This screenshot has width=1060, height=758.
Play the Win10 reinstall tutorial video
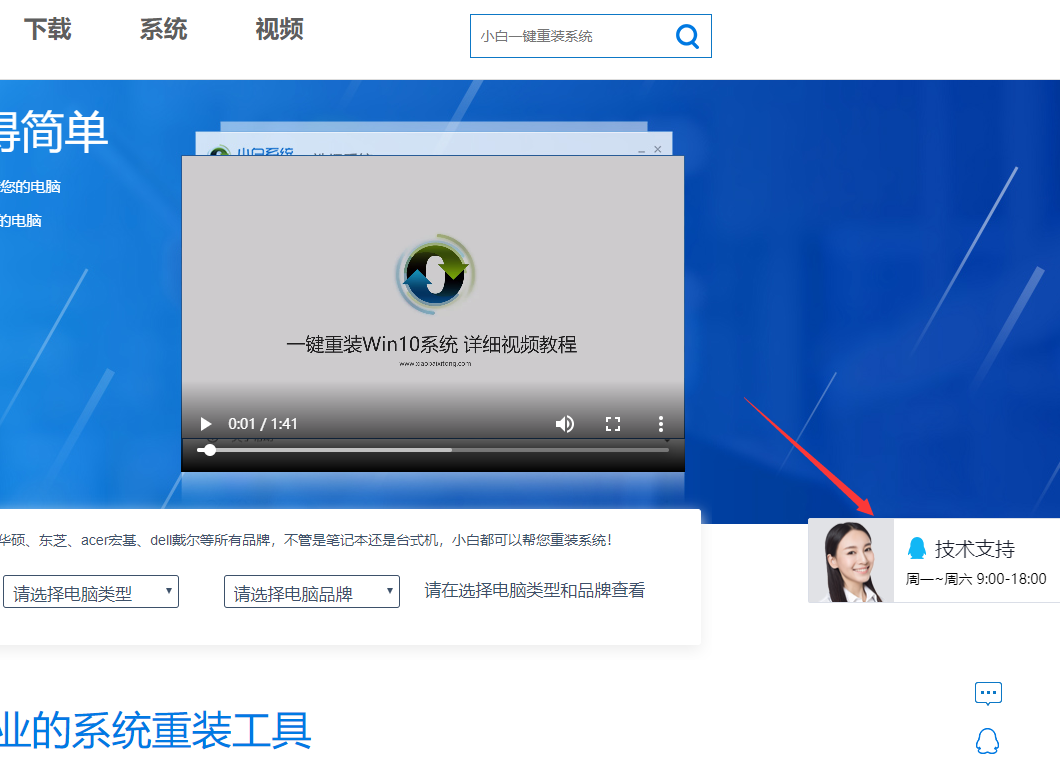[205, 423]
